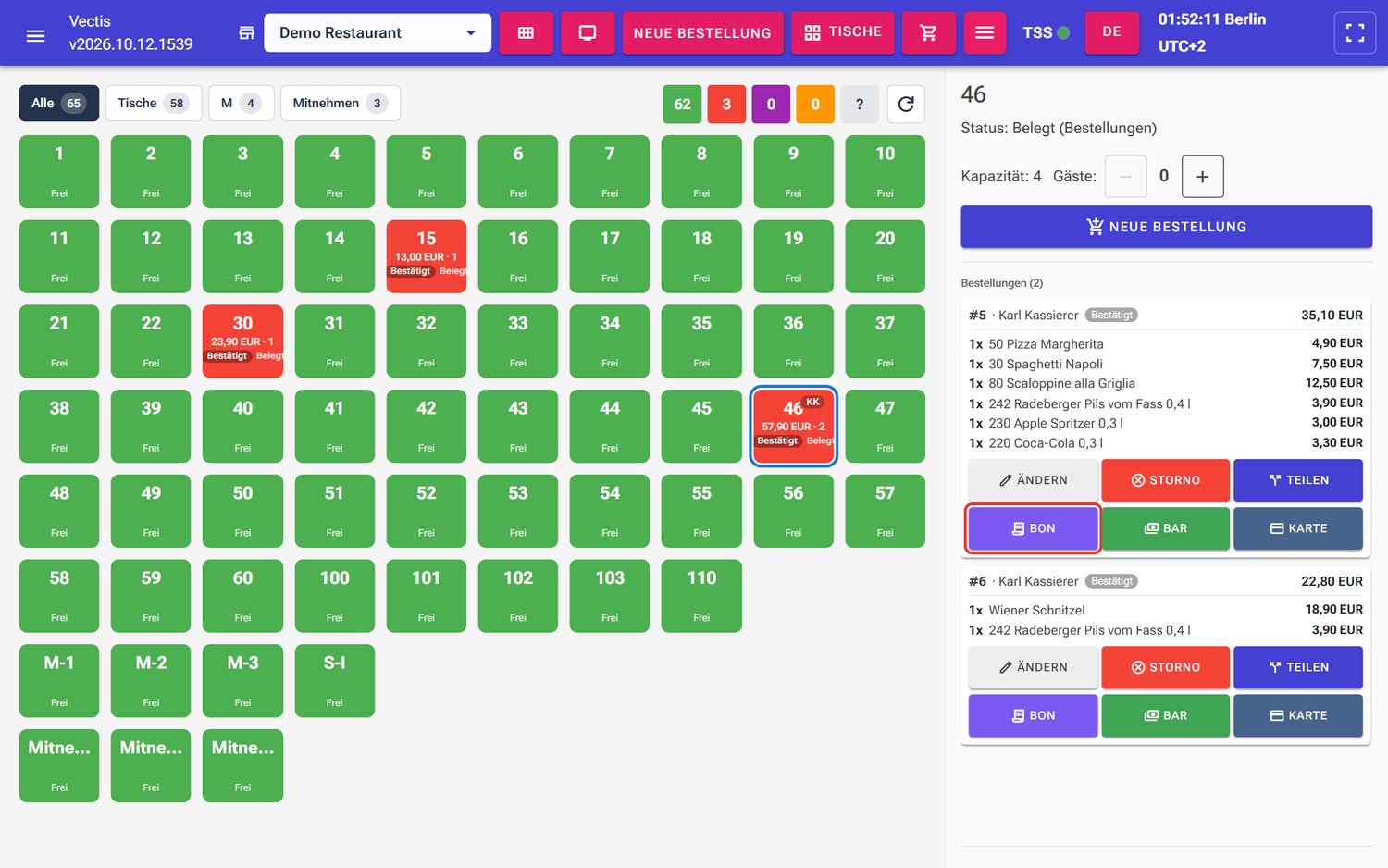The image size is (1388, 868).
Task: Open the hamburger navigation menu
Action: tap(35, 35)
